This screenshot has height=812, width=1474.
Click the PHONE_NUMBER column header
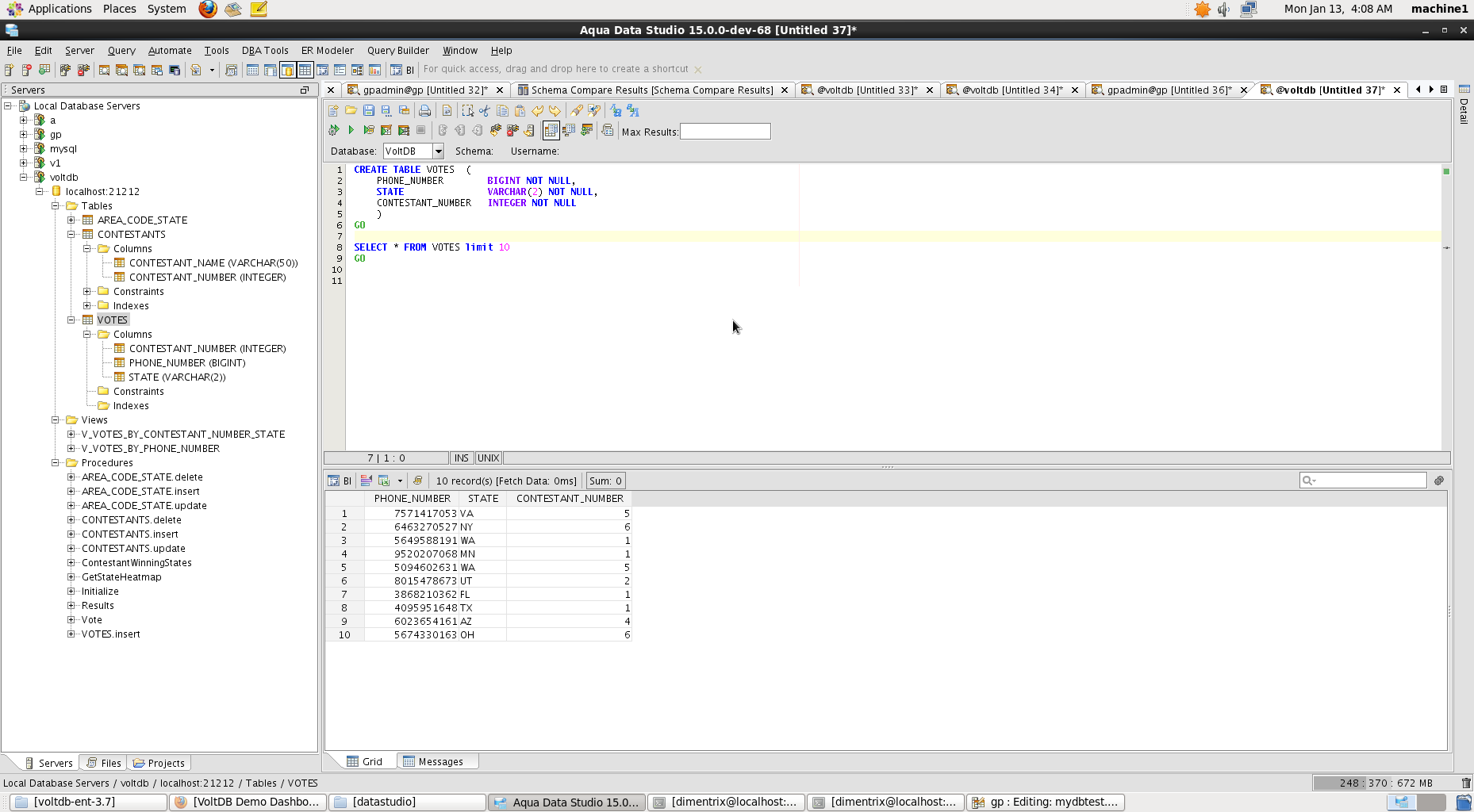coord(412,499)
